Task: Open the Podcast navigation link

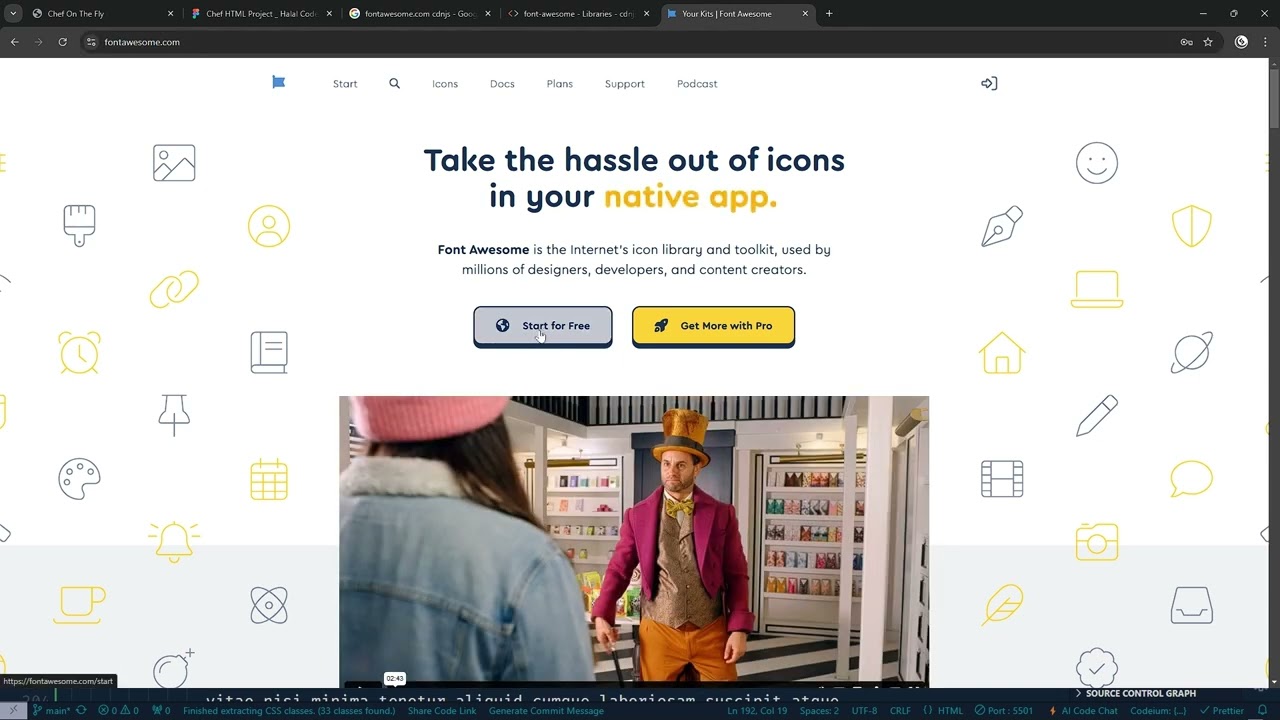Action: [697, 84]
